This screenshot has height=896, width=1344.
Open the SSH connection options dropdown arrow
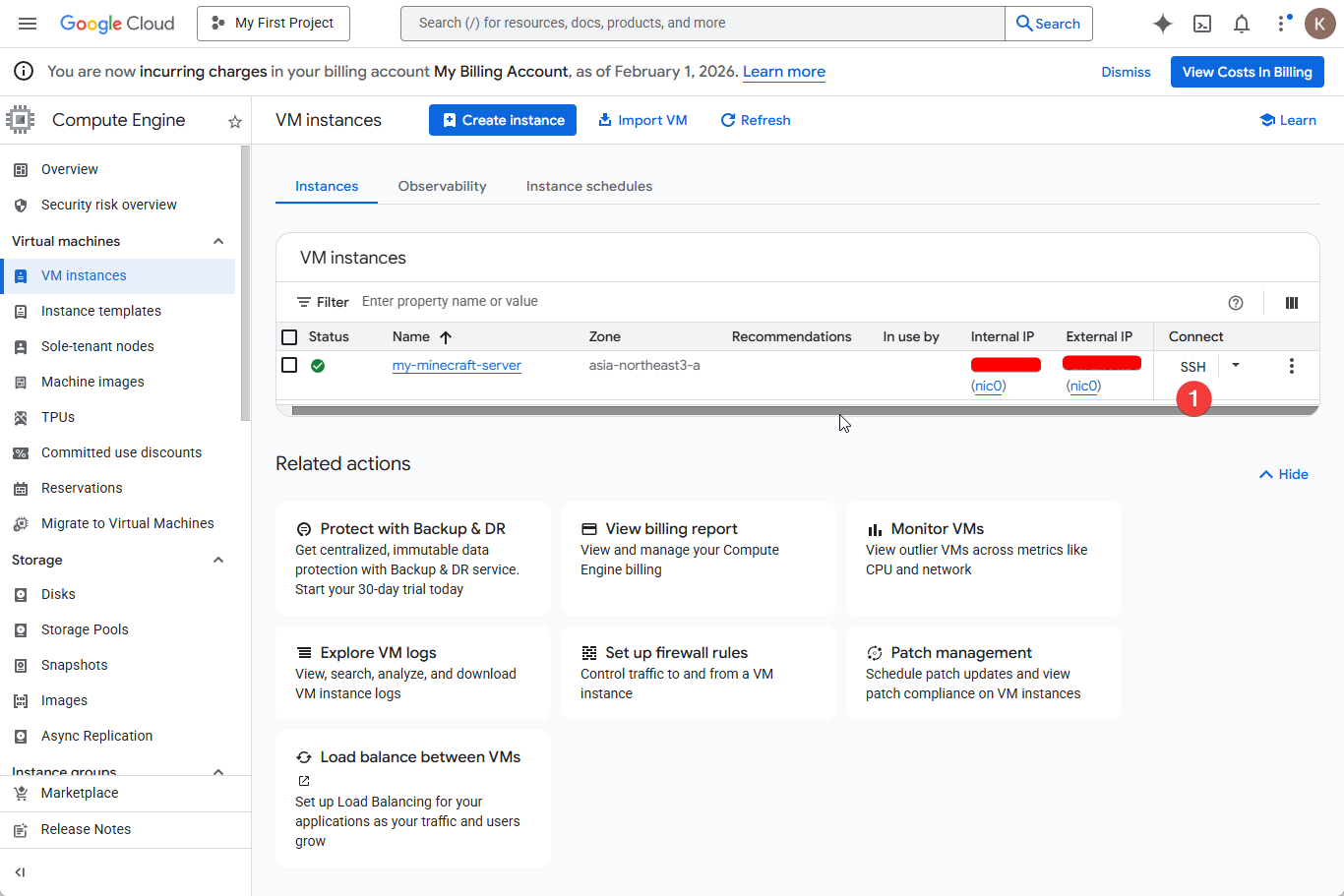(1236, 365)
